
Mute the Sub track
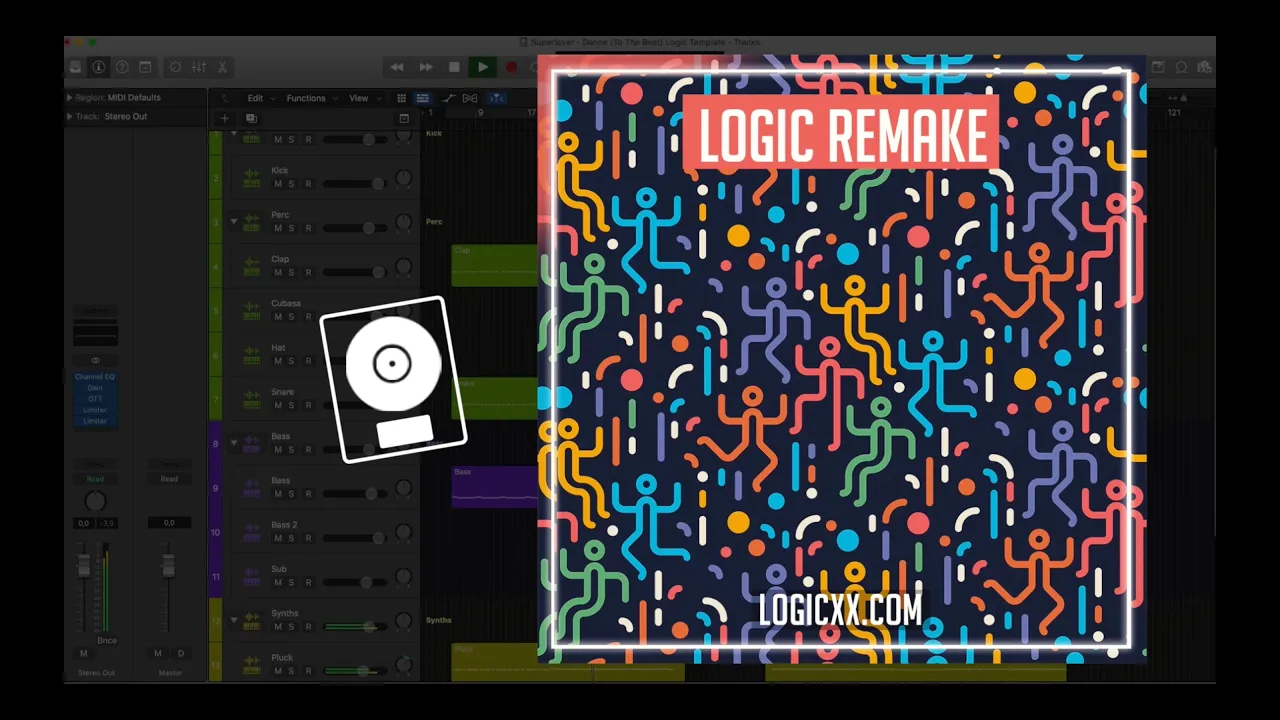(278, 582)
